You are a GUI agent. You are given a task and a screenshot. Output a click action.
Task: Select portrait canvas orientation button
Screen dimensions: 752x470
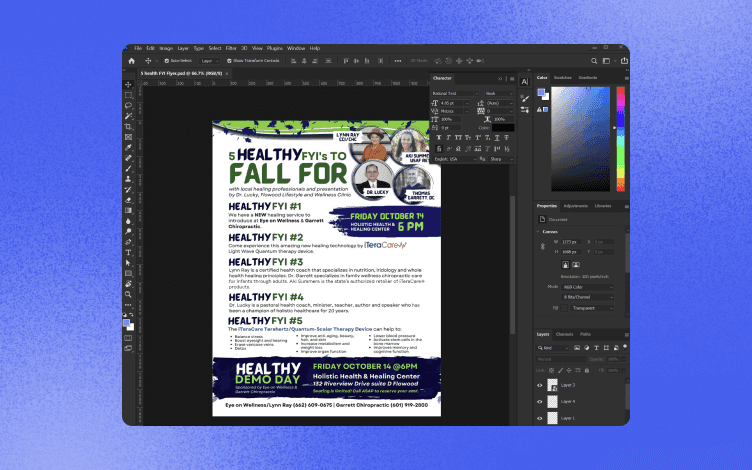pyautogui.click(x=565, y=265)
